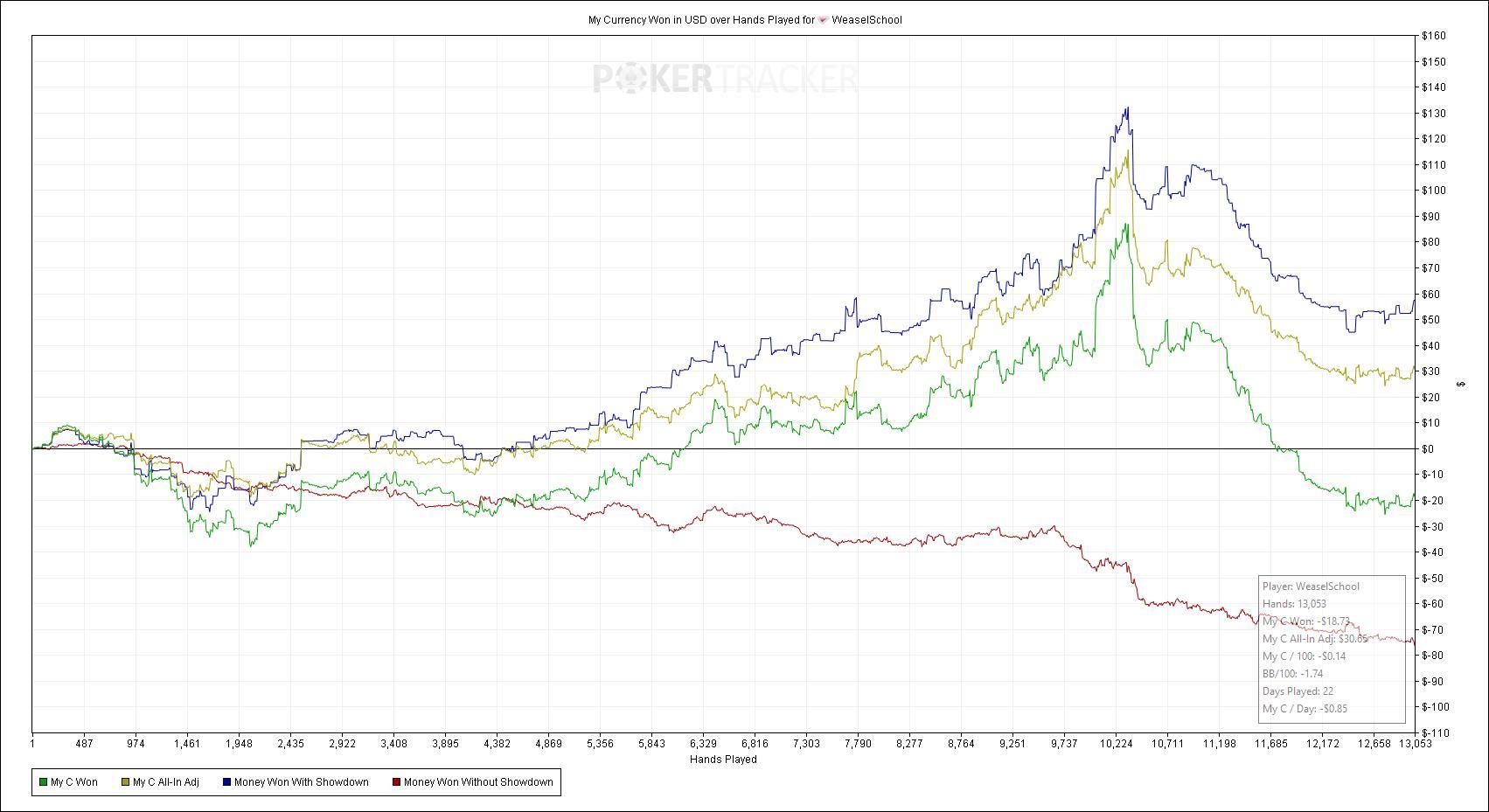This screenshot has height=812, width=1489.
Task: Click the '2,435' x-axis tick label
Action: coord(290,744)
